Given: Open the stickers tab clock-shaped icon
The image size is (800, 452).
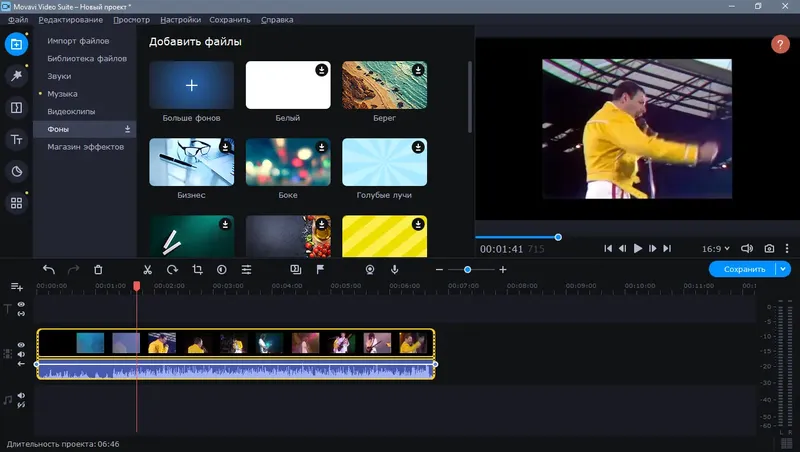Looking at the screenshot, I should point(16,171).
